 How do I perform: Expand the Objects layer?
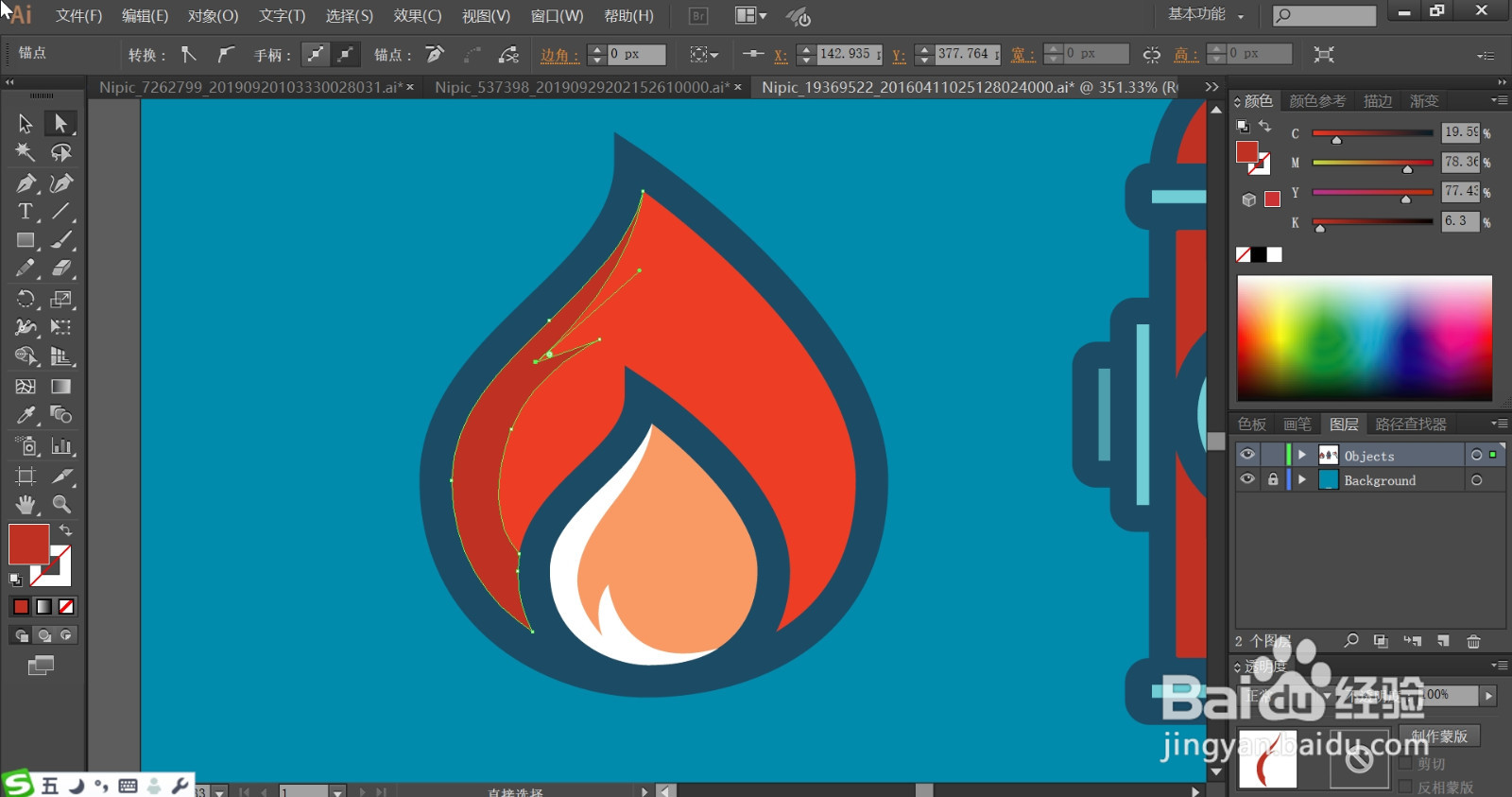(1302, 455)
